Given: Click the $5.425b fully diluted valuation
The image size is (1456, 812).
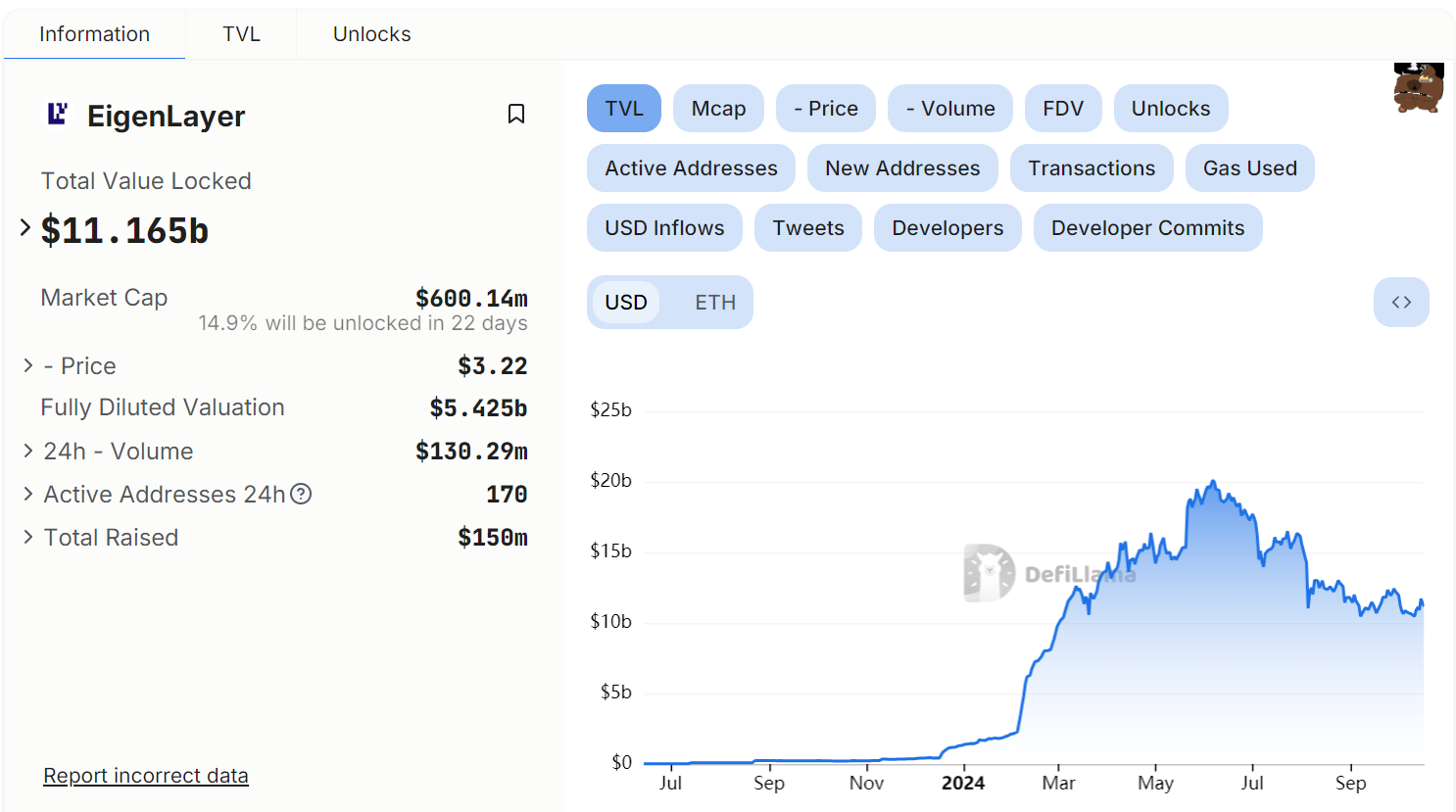Looking at the screenshot, I should [478, 407].
